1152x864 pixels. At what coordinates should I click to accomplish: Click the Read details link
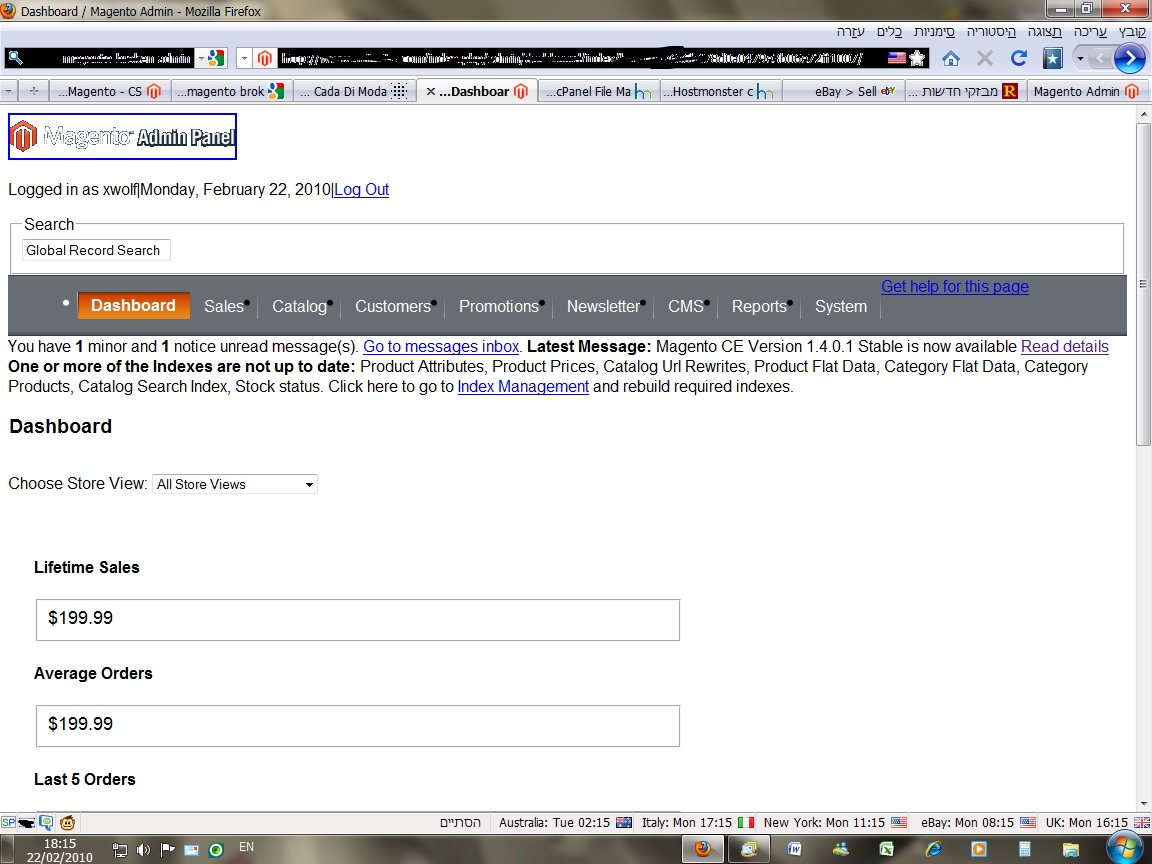1065,347
